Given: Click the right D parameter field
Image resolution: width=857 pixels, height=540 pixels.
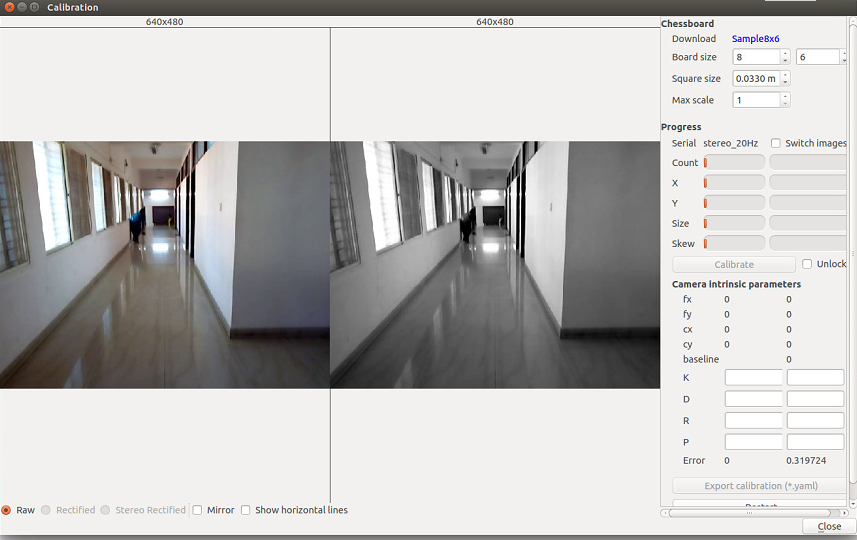Looking at the screenshot, I should coord(815,399).
